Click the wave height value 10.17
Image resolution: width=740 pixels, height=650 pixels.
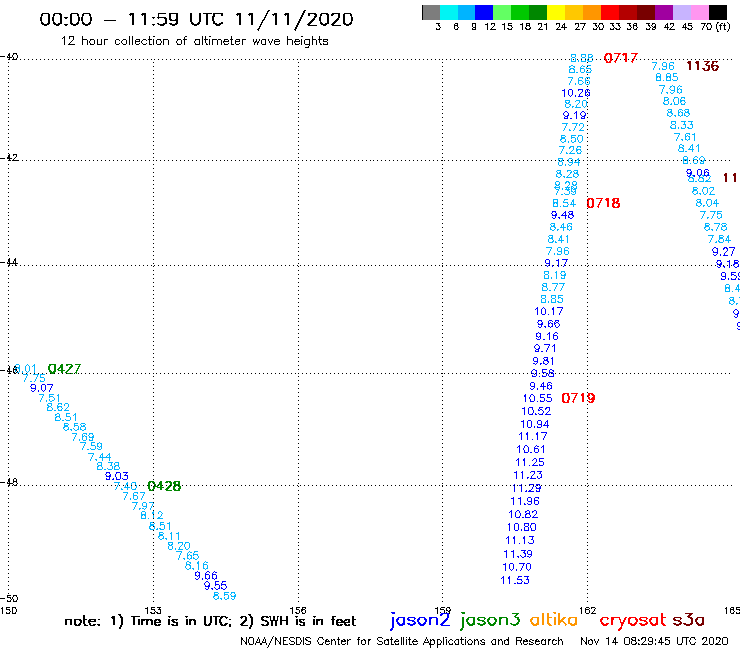click(548, 312)
